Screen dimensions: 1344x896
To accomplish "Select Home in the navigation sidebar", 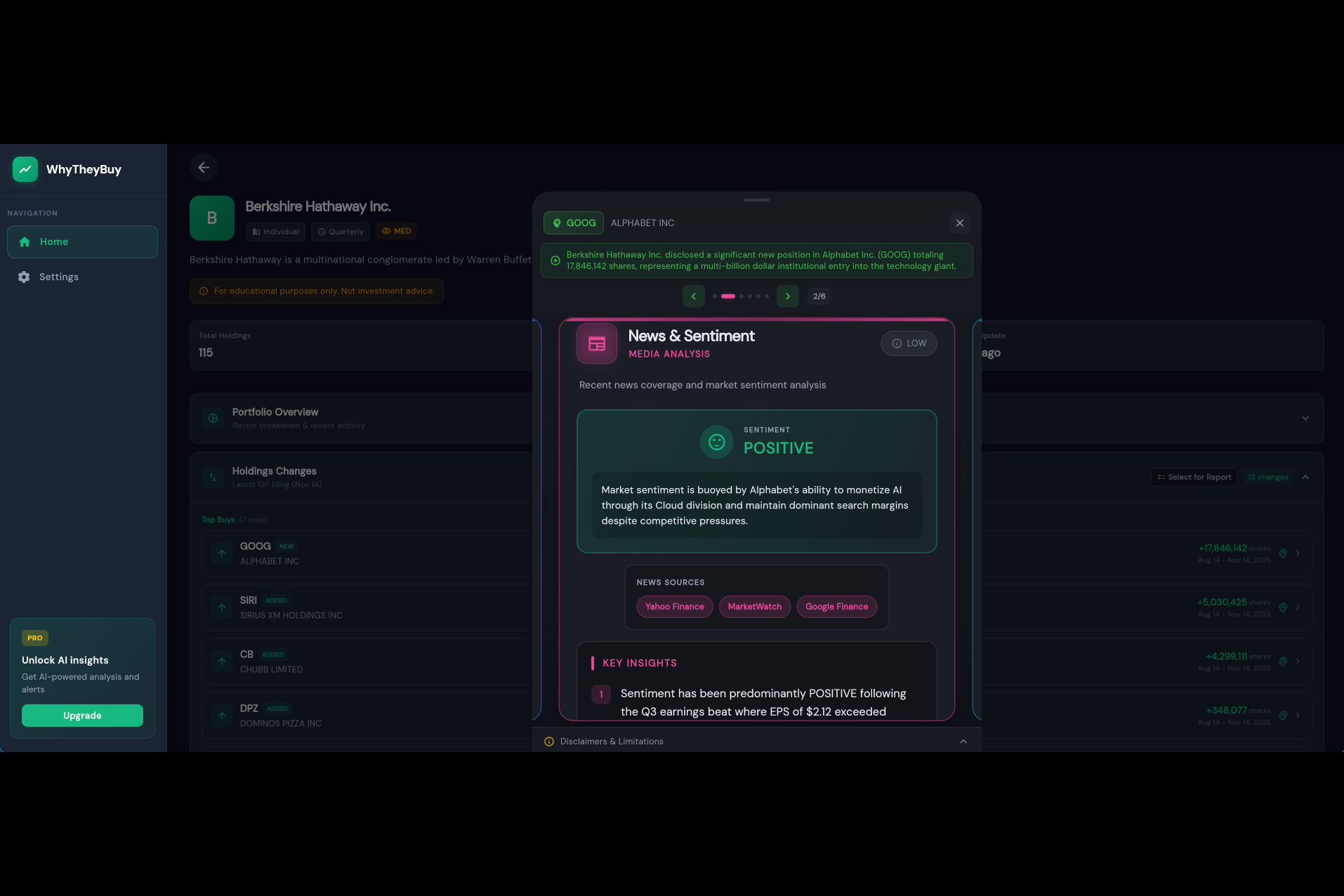I will pos(82,242).
